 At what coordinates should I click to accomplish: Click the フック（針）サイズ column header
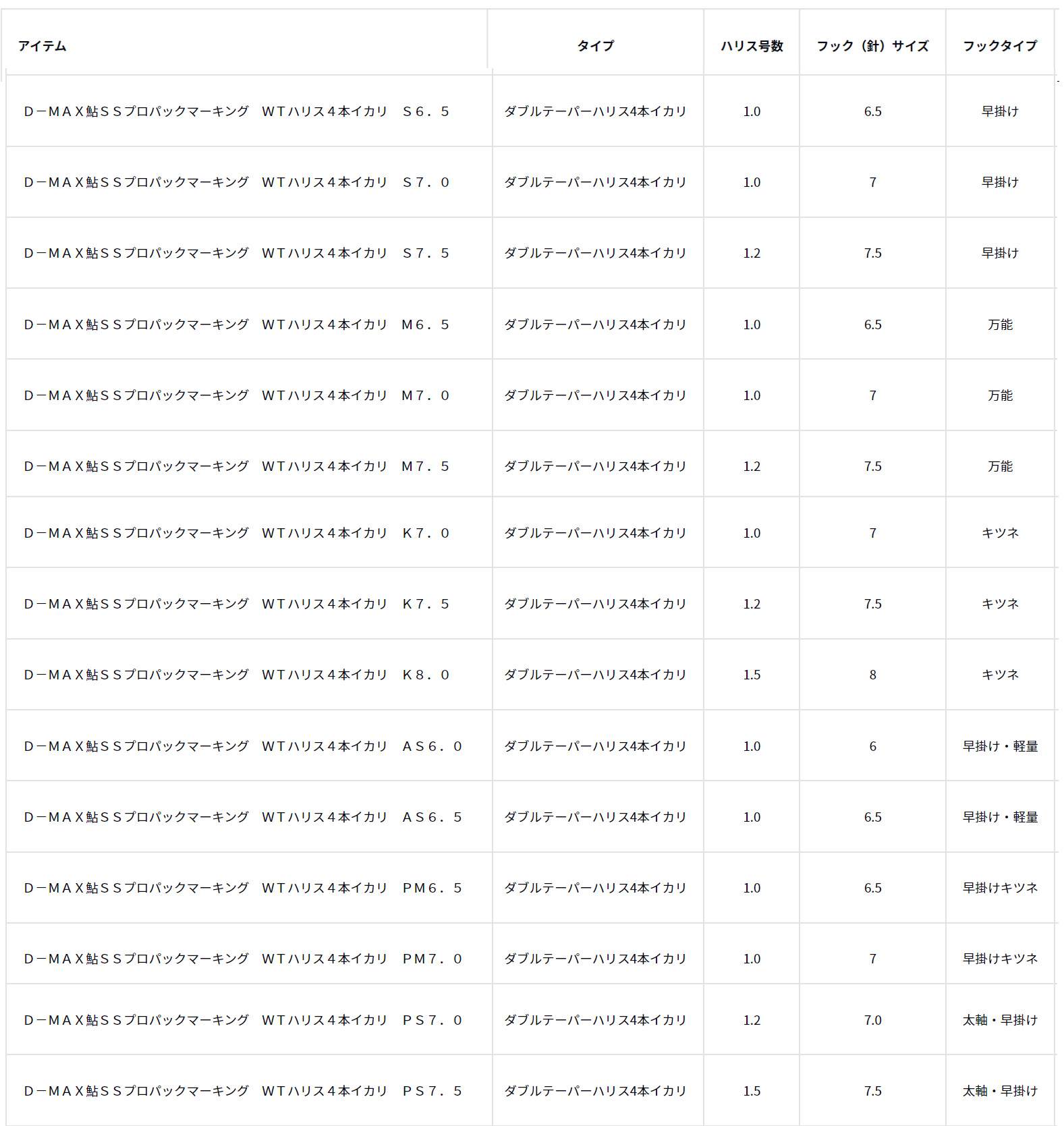(x=872, y=46)
